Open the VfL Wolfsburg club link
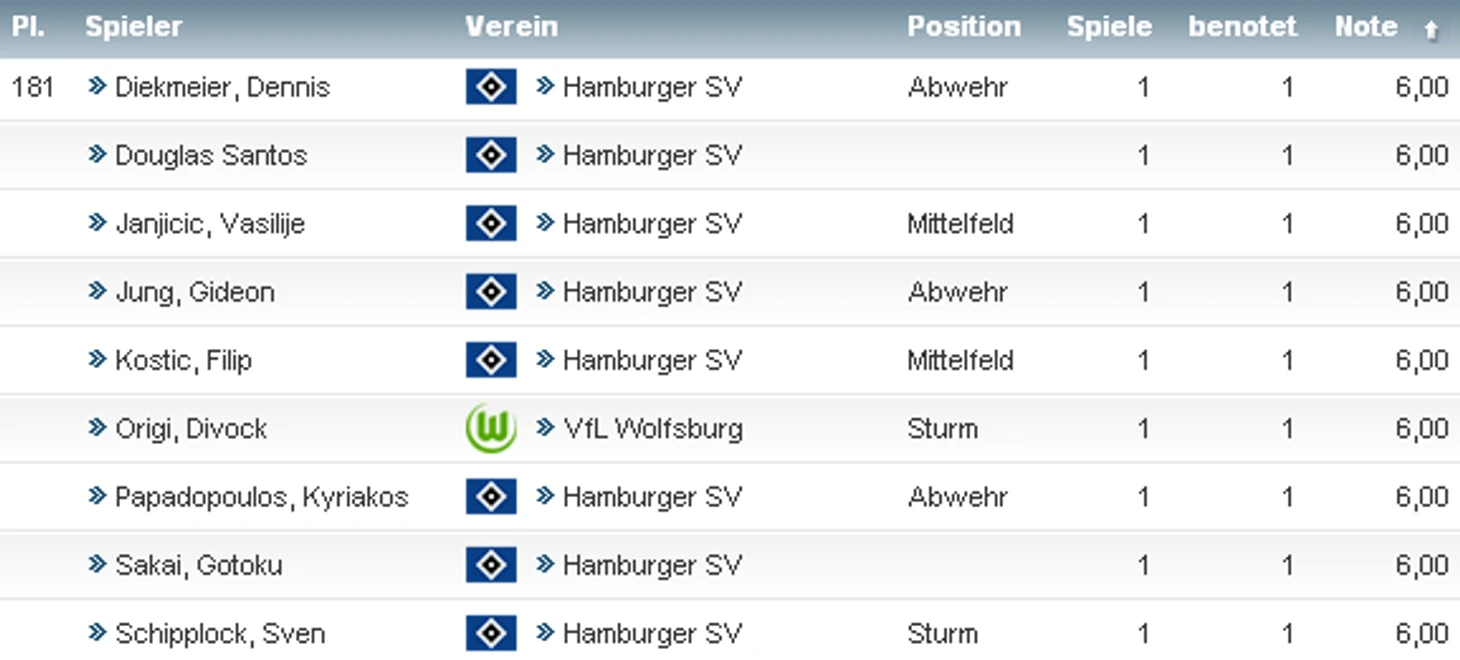 click(x=652, y=429)
